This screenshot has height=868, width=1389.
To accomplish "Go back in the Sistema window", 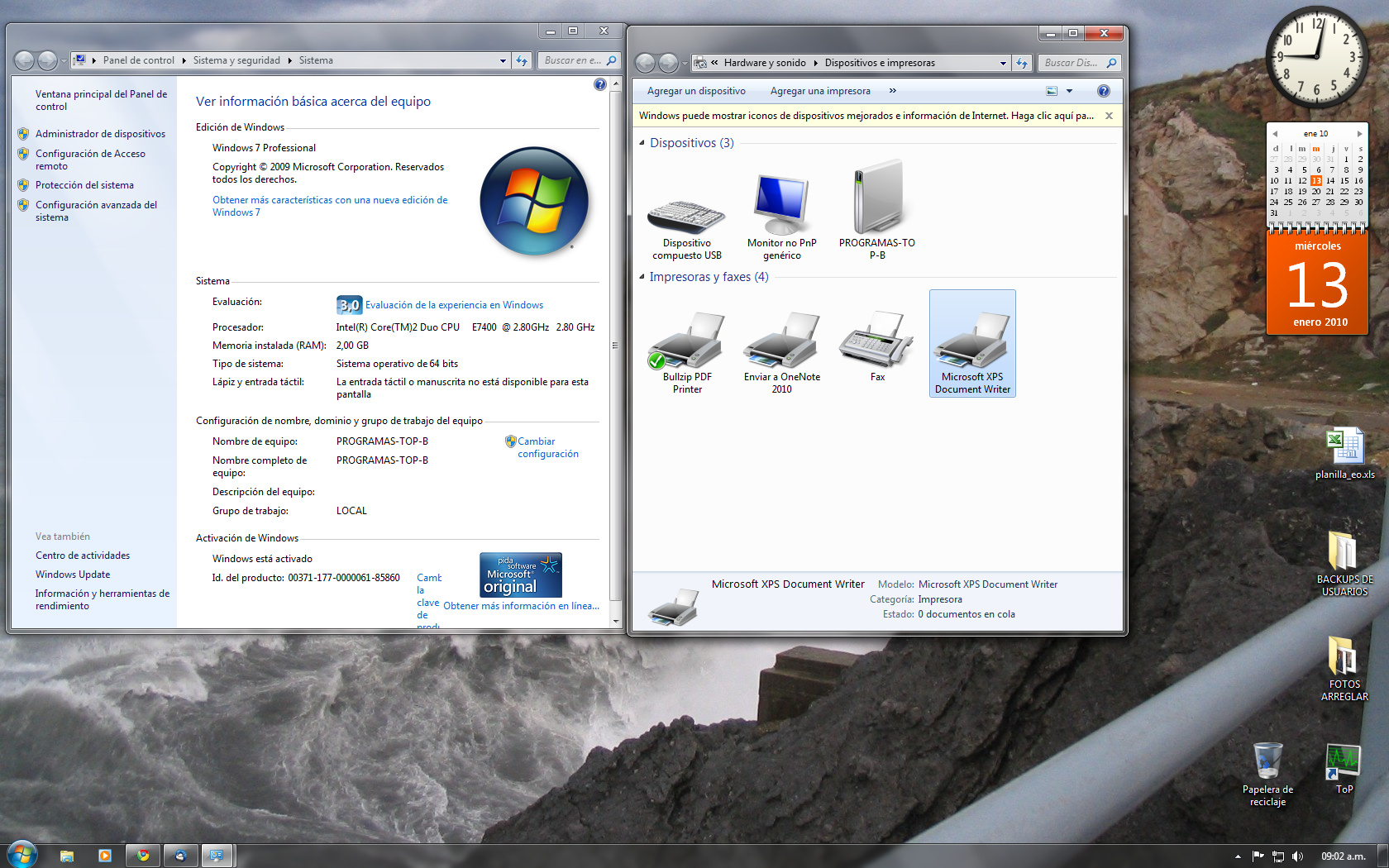I will [x=25, y=60].
